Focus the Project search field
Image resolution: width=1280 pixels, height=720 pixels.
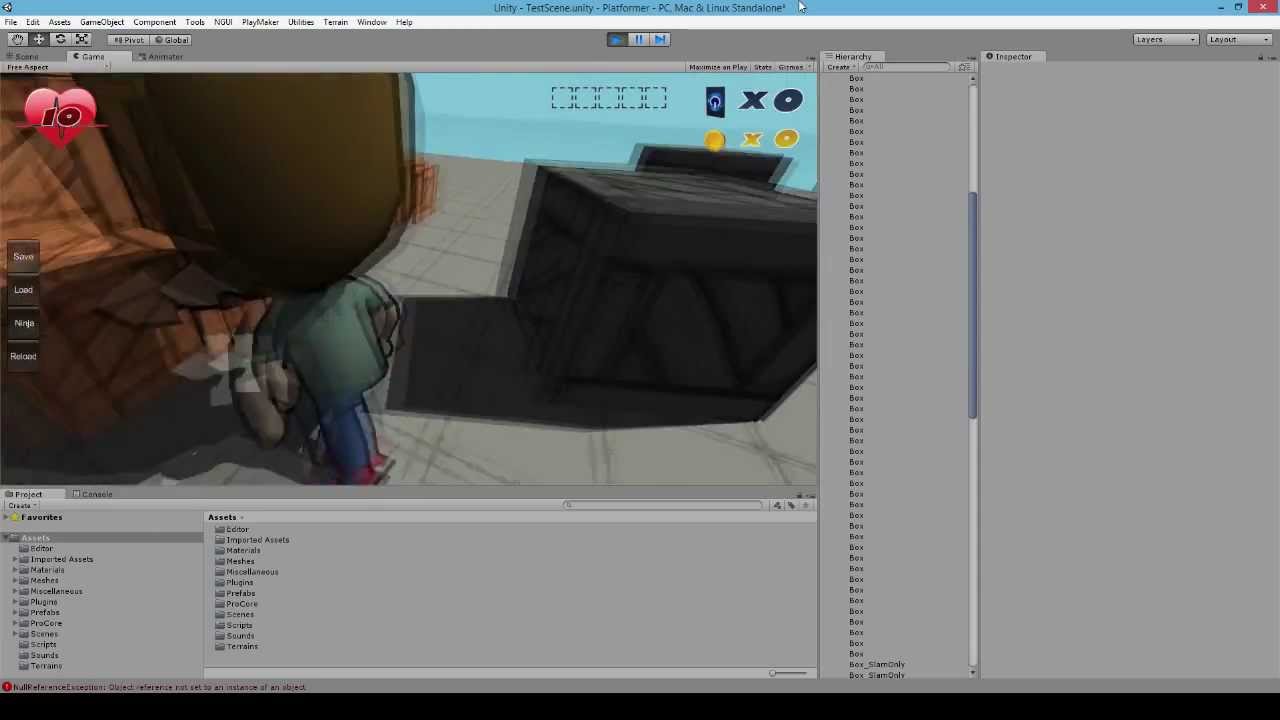[x=665, y=505]
